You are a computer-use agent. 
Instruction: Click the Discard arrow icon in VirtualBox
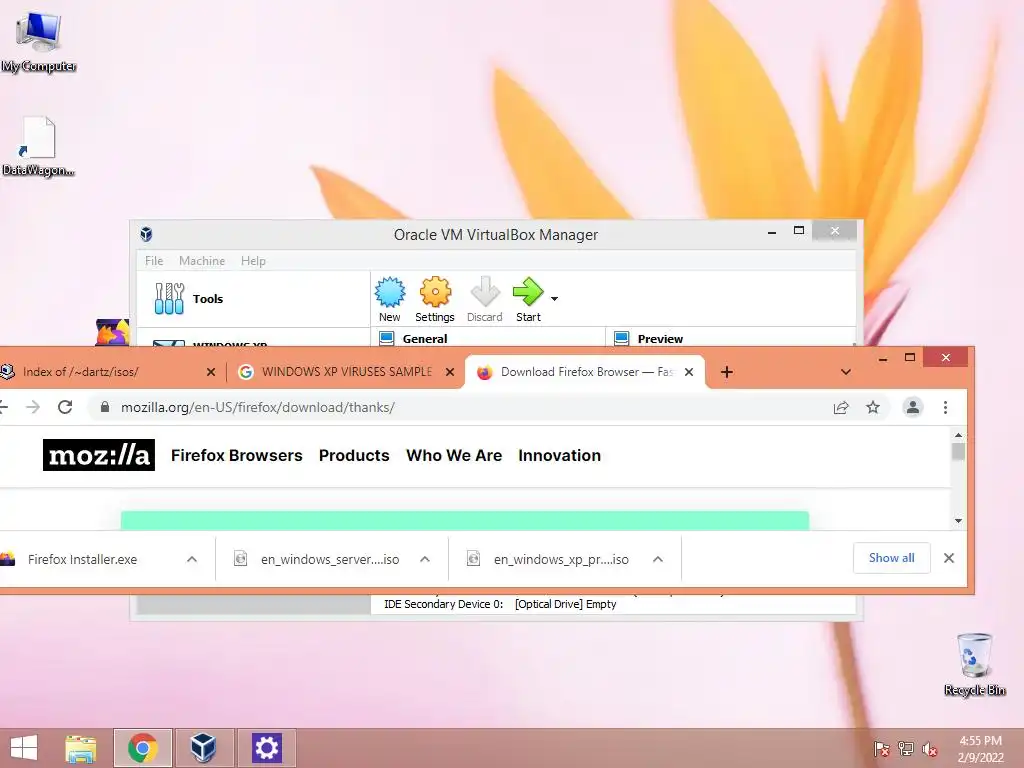[x=485, y=299]
